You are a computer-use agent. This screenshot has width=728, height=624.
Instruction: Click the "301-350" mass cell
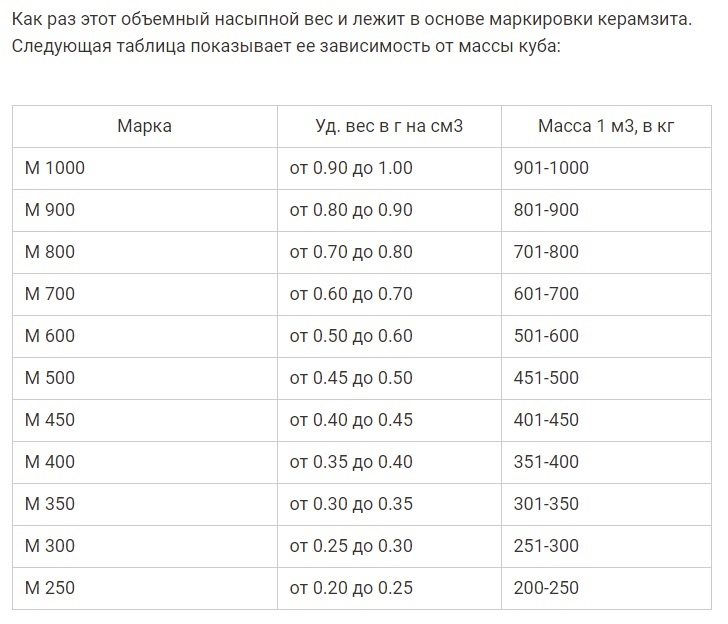coord(546,504)
